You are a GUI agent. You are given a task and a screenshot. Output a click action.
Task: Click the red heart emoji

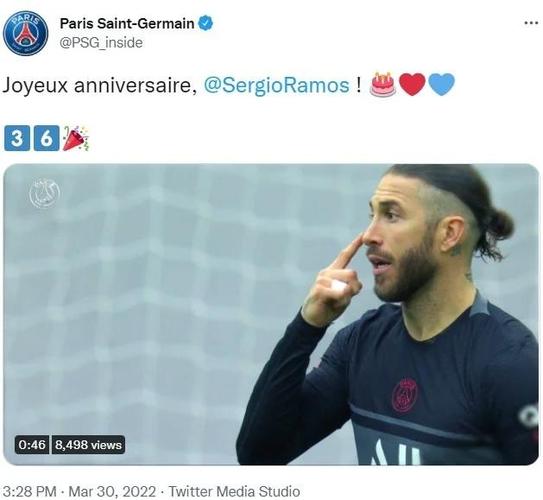(412, 84)
